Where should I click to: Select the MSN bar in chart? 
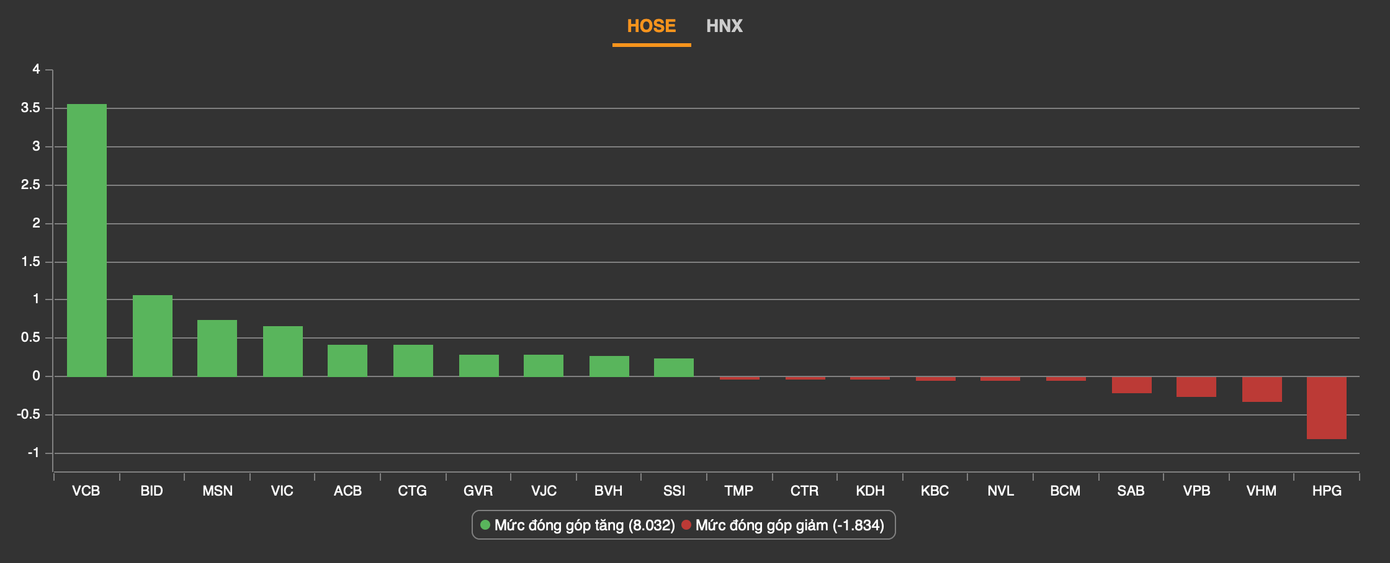pos(217,348)
